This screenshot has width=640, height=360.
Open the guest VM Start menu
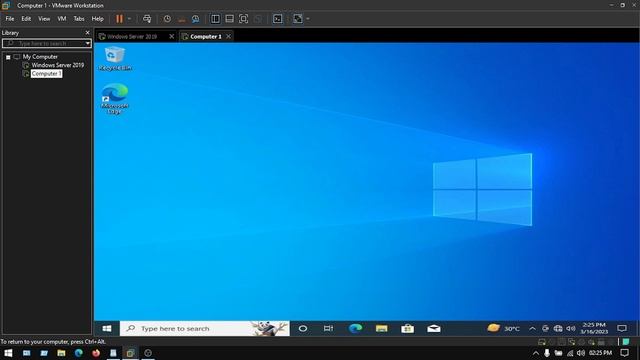(107, 329)
